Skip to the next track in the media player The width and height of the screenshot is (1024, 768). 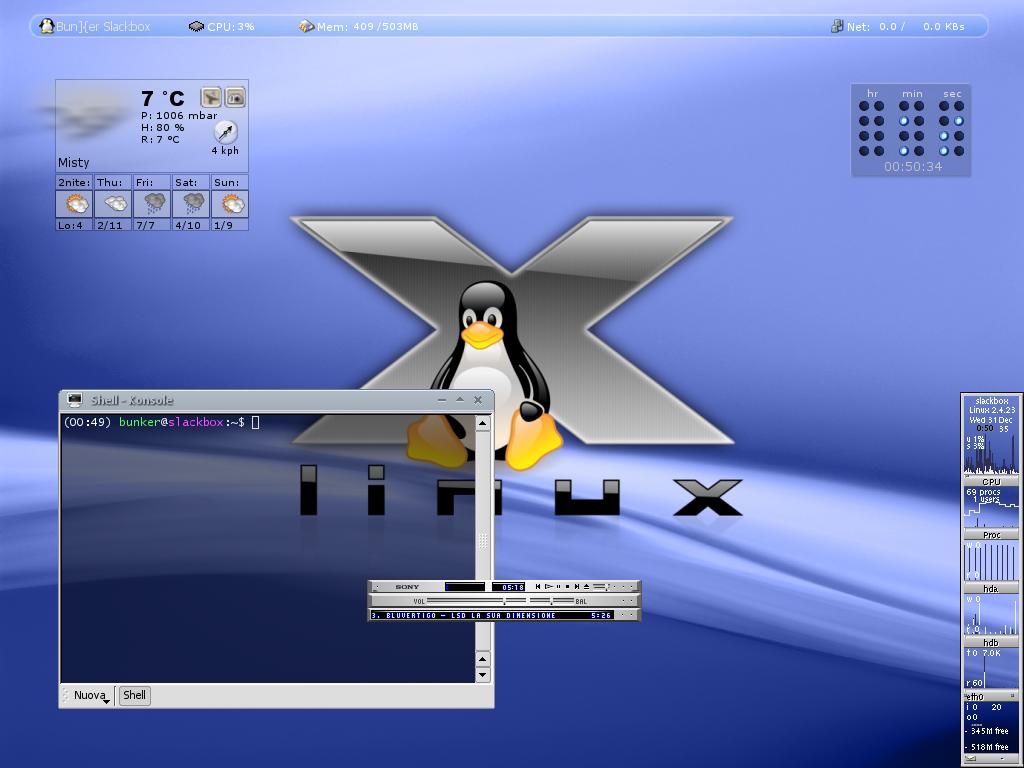tap(577, 586)
